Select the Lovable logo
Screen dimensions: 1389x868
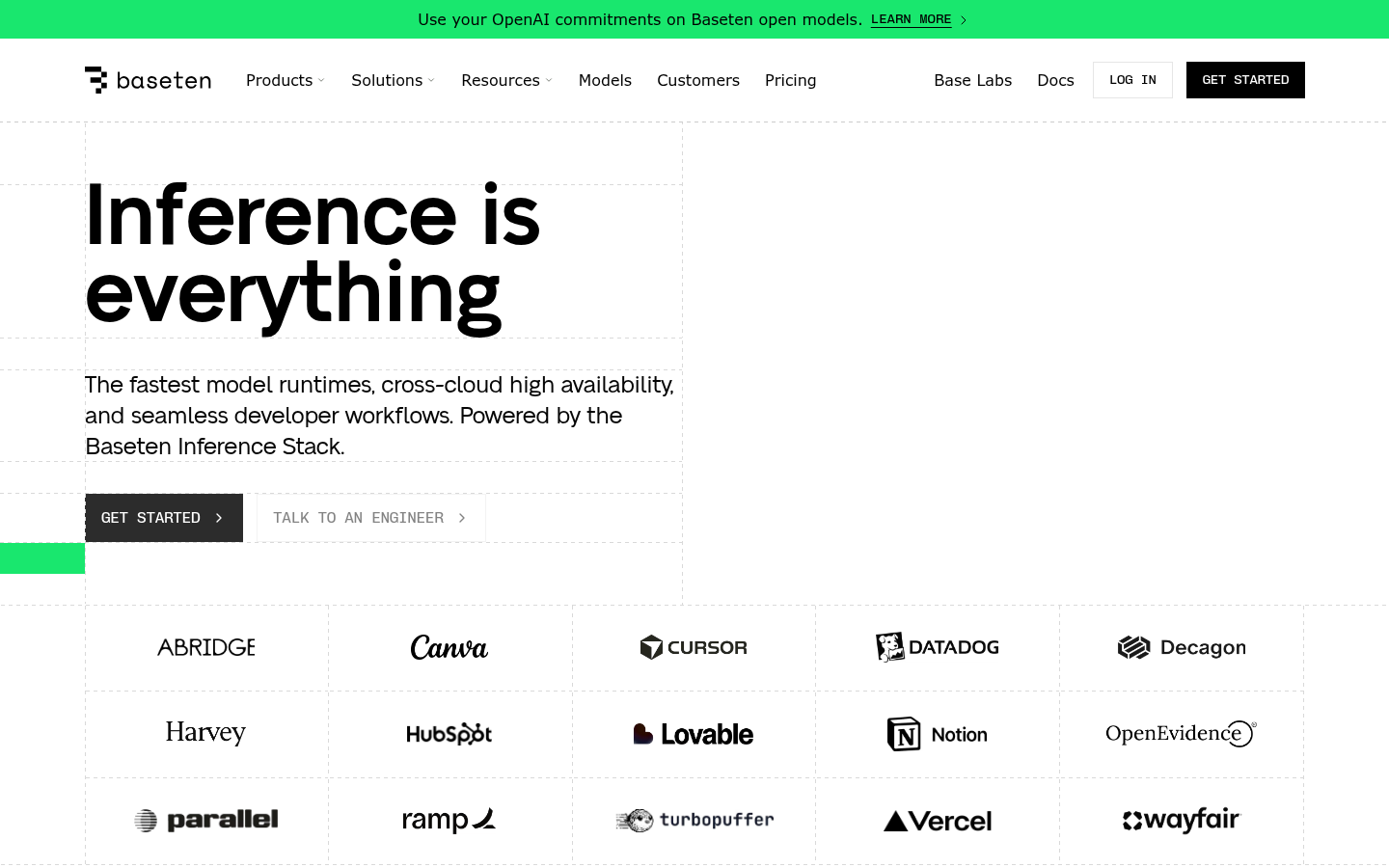click(x=694, y=734)
